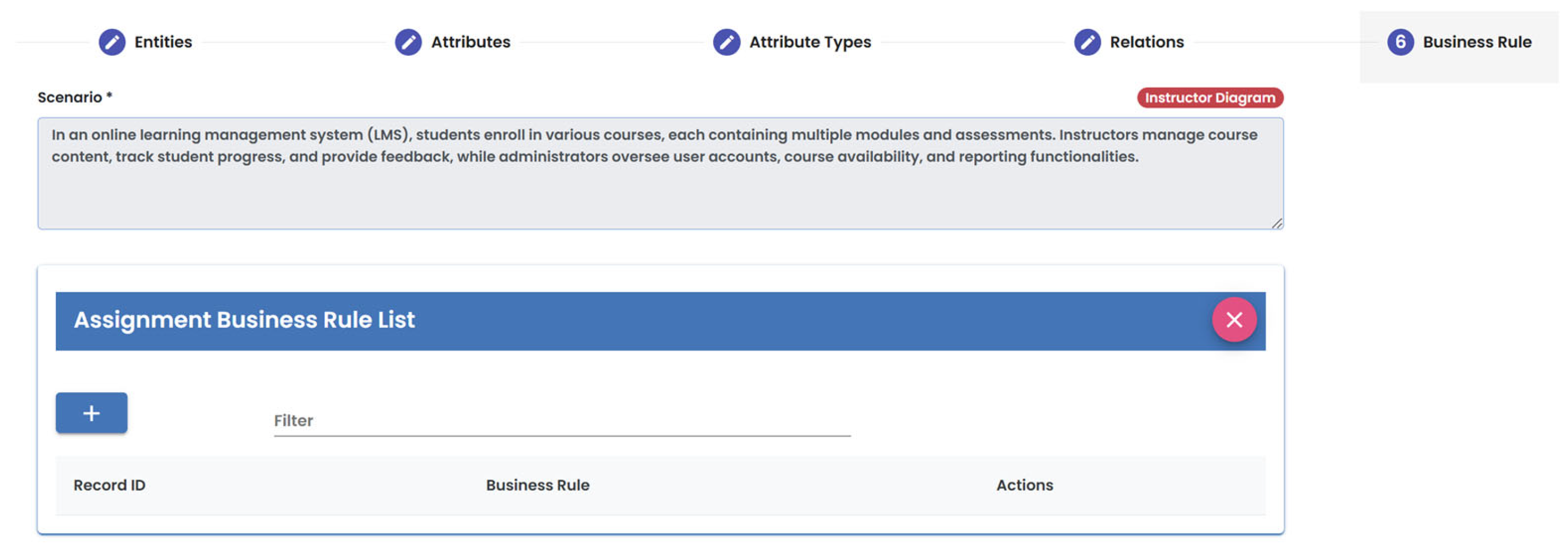The image size is (1568, 544).
Task: Add a new business rule with plus button
Action: click(x=91, y=413)
